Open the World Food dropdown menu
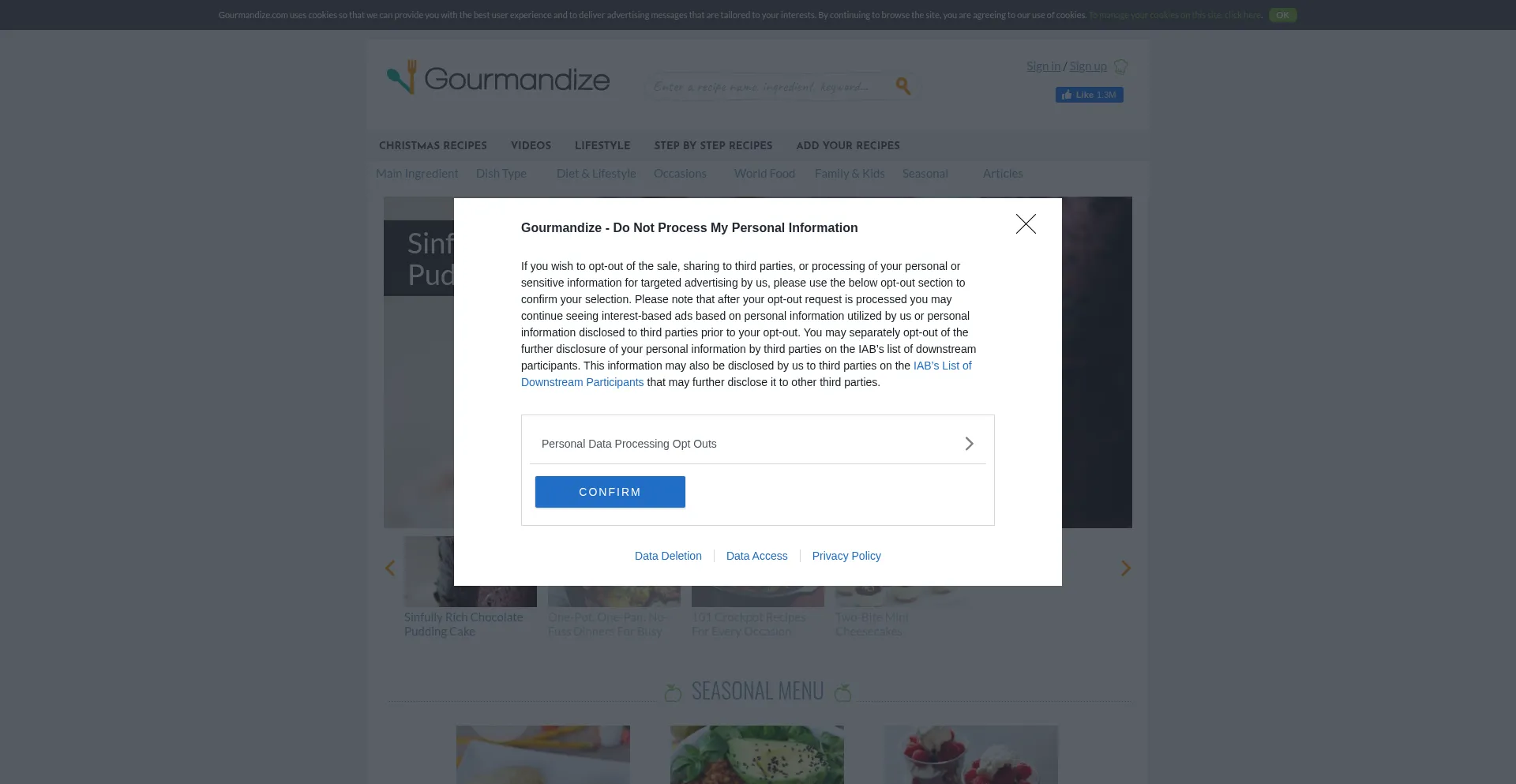The width and height of the screenshot is (1516, 784). (x=764, y=174)
